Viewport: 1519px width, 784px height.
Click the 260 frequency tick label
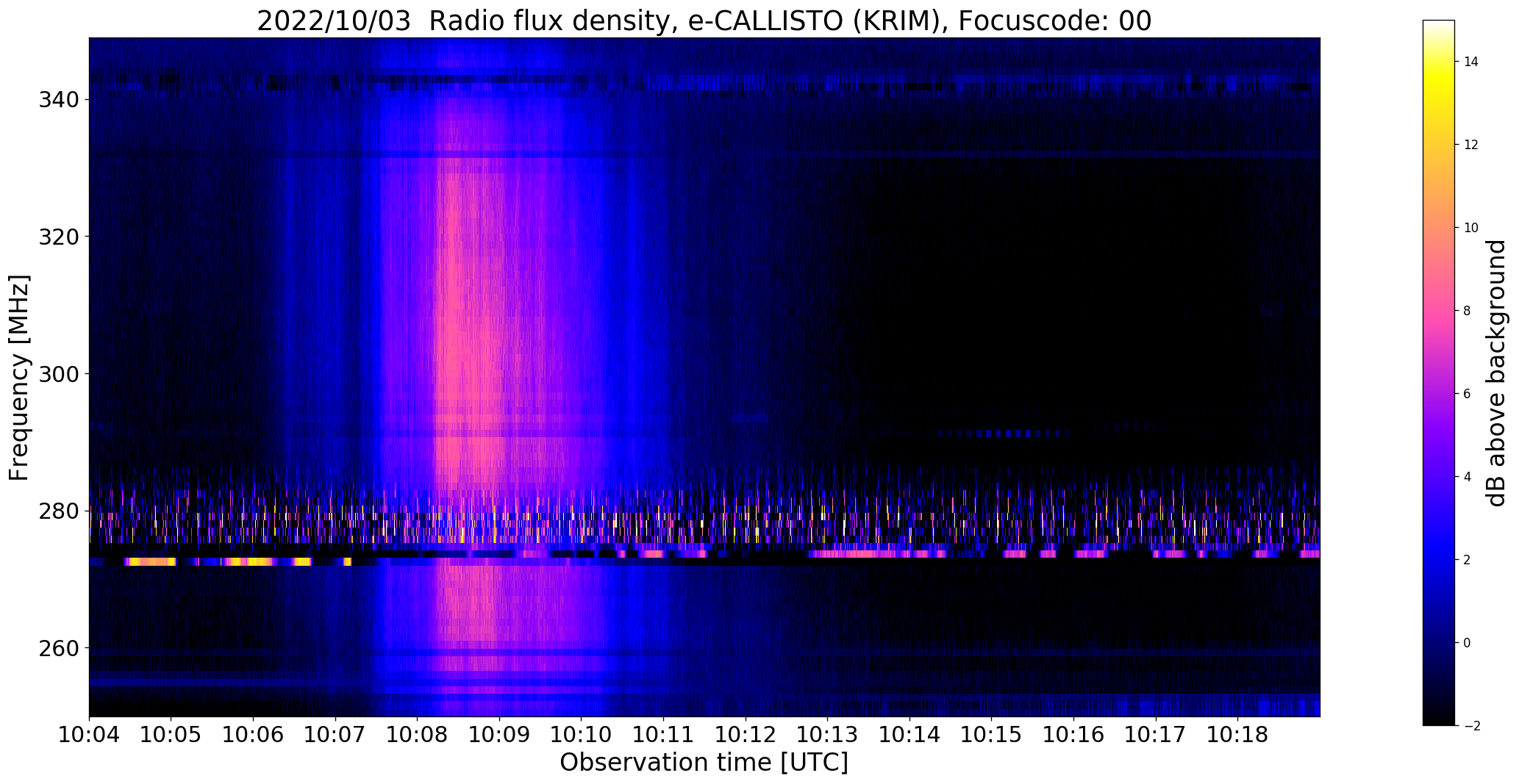point(59,648)
